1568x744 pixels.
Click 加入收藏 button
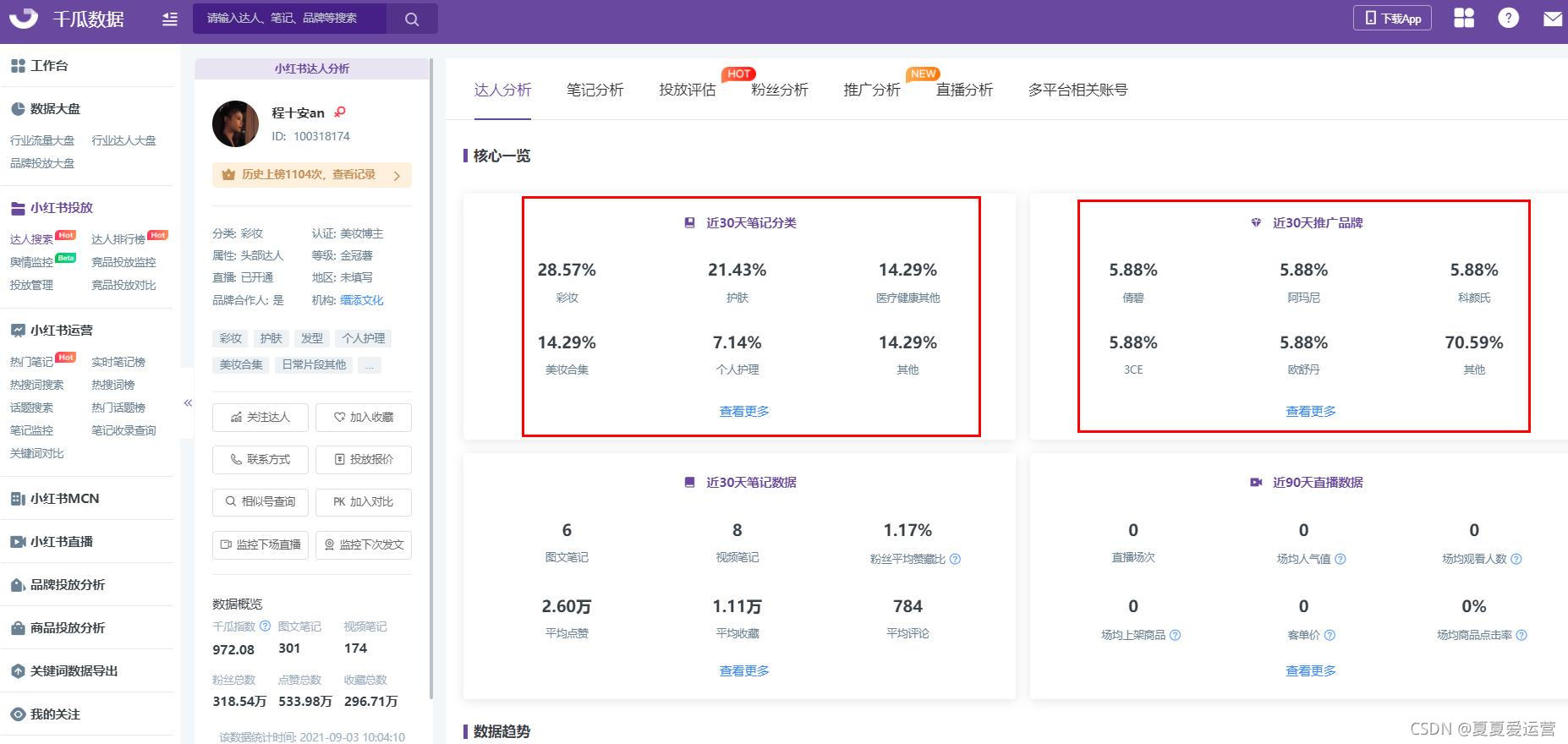click(x=364, y=417)
